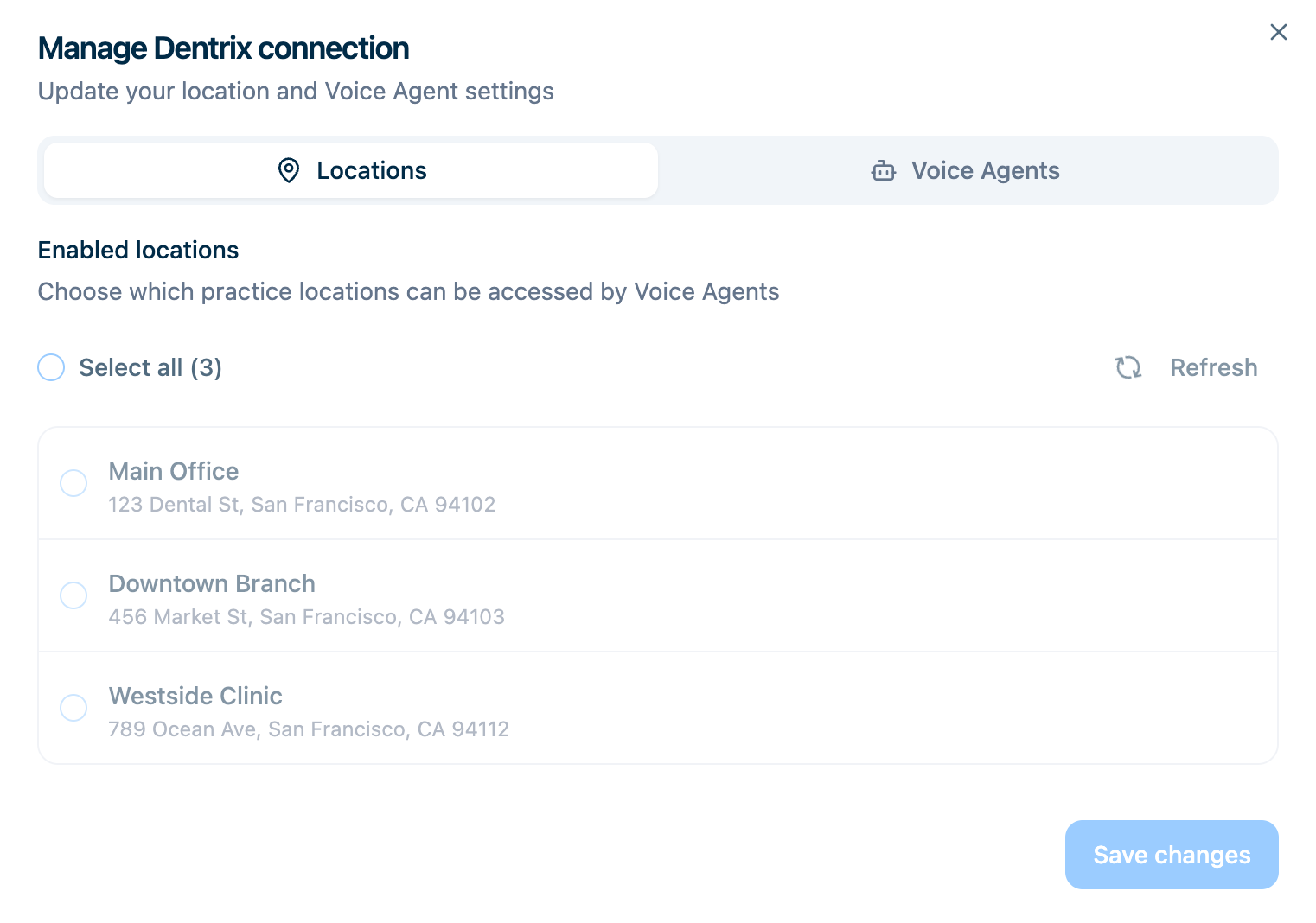This screenshot has height=923, width=1316.
Task: Click the Select all (3) label text
Action: pyautogui.click(x=150, y=367)
